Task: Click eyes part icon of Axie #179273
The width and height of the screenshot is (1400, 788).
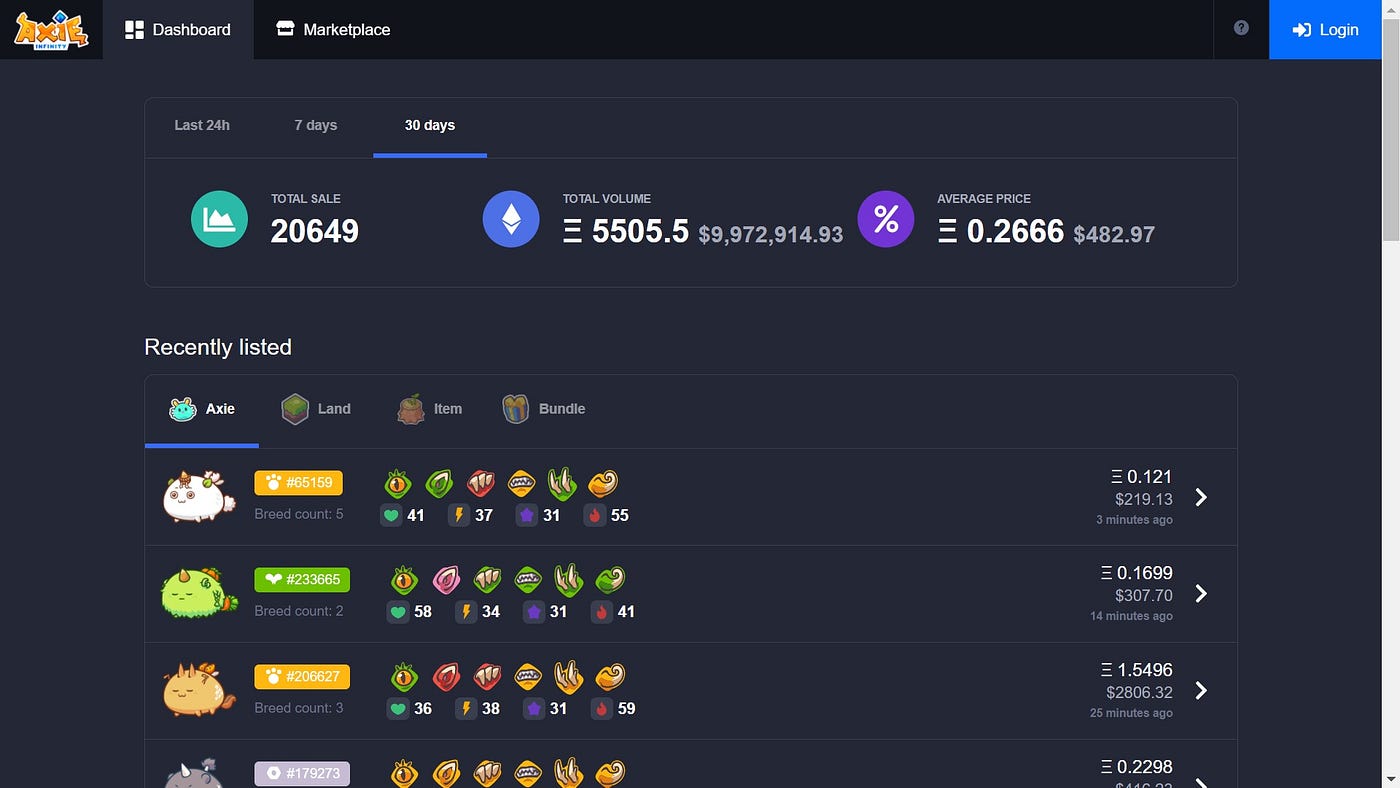Action: coord(404,774)
